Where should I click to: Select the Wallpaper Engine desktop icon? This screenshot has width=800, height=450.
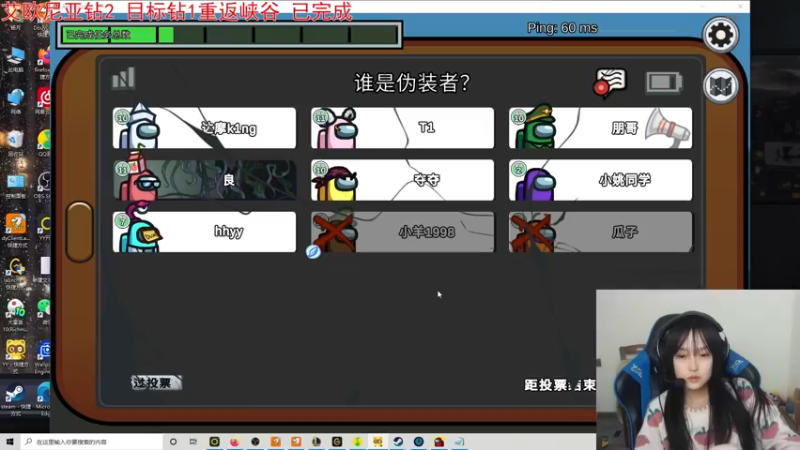44,356
